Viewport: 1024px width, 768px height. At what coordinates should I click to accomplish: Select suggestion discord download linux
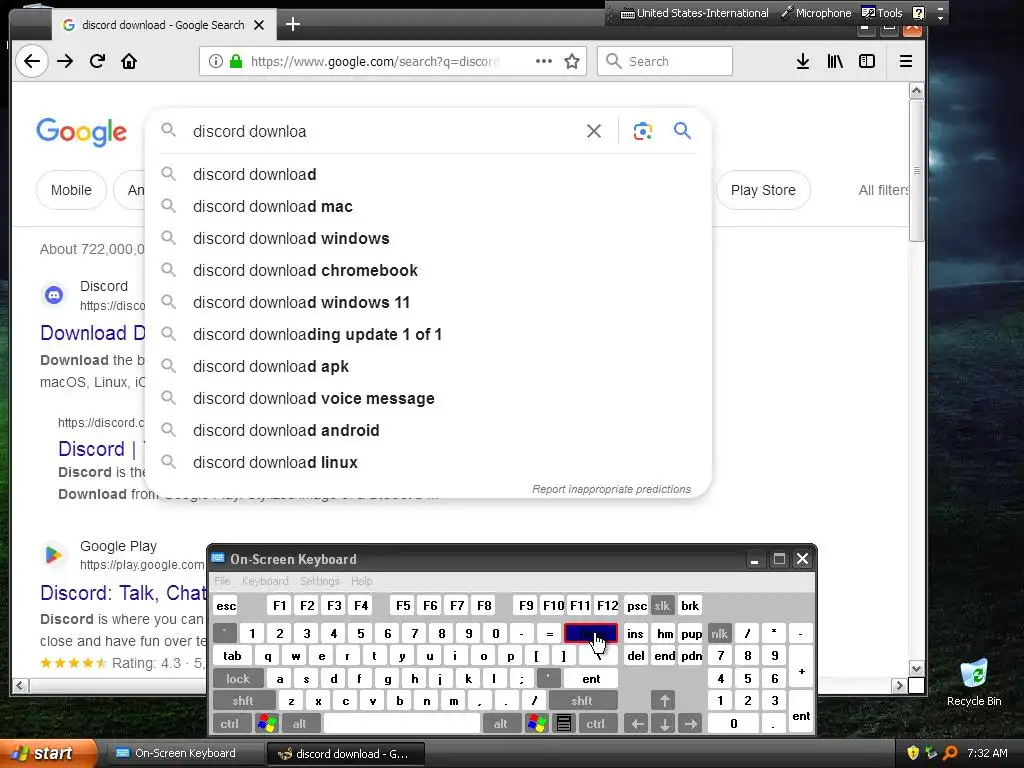(x=428, y=462)
